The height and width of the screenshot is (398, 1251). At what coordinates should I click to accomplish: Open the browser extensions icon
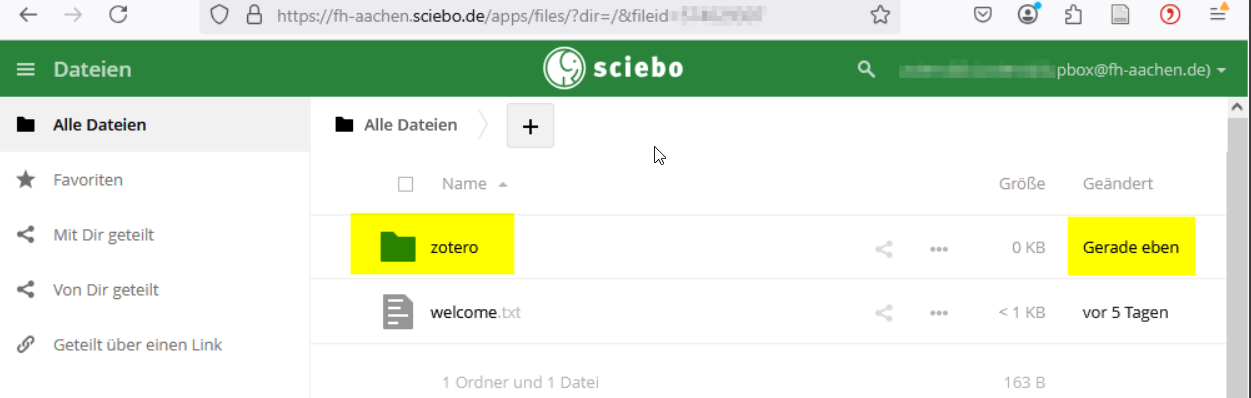coord(1074,14)
